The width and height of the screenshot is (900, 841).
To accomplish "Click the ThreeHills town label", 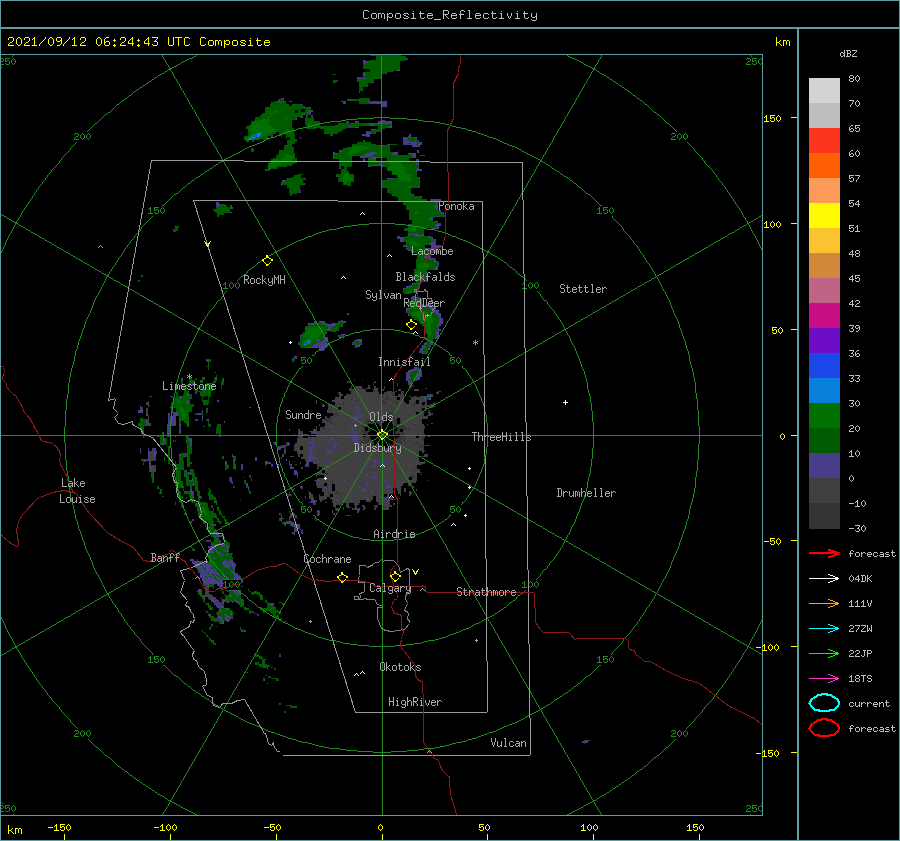I will (x=502, y=437).
